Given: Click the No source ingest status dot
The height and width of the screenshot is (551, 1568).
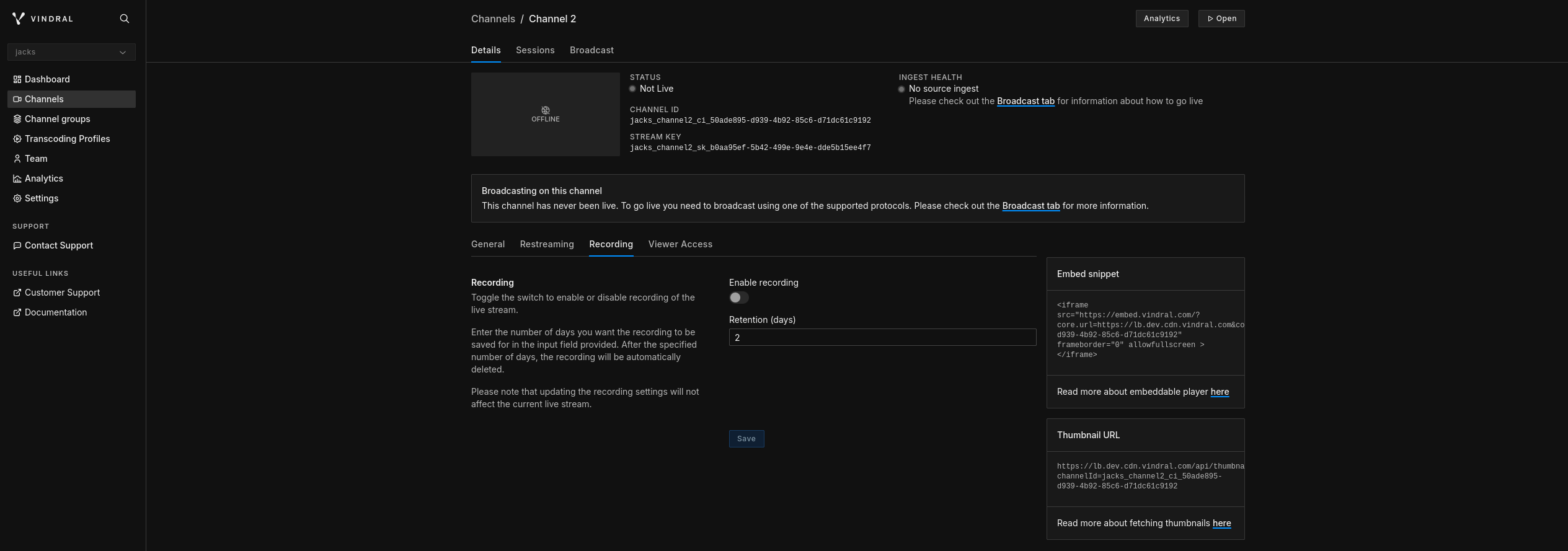Looking at the screenshot, I should click(x=901, y=89).
